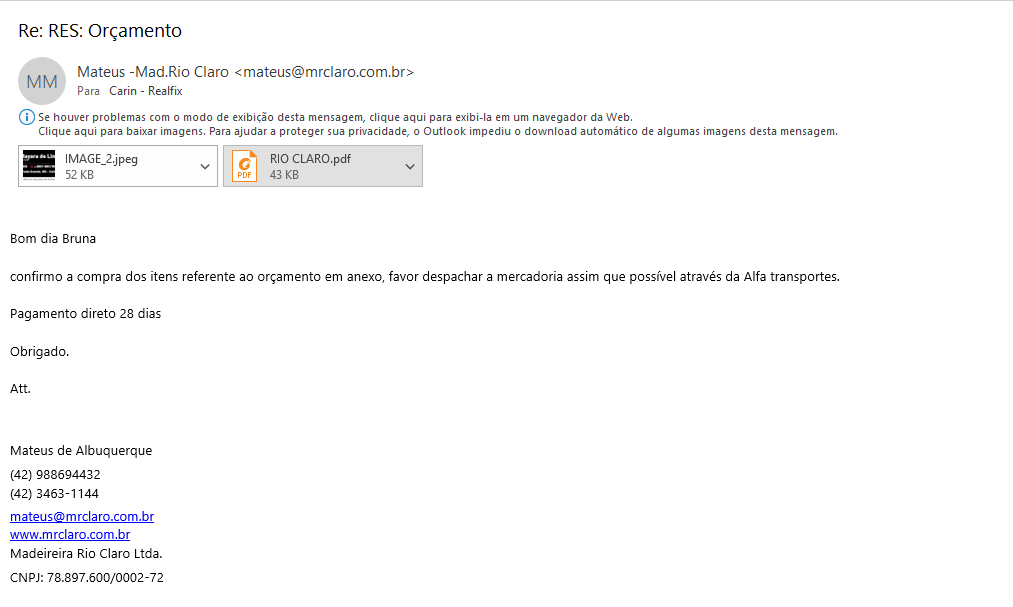This screenshot has width=1013, height=607.
Task: Click the IMAGE_2.jpeg preview thumbnail
Action: point(39,166)
